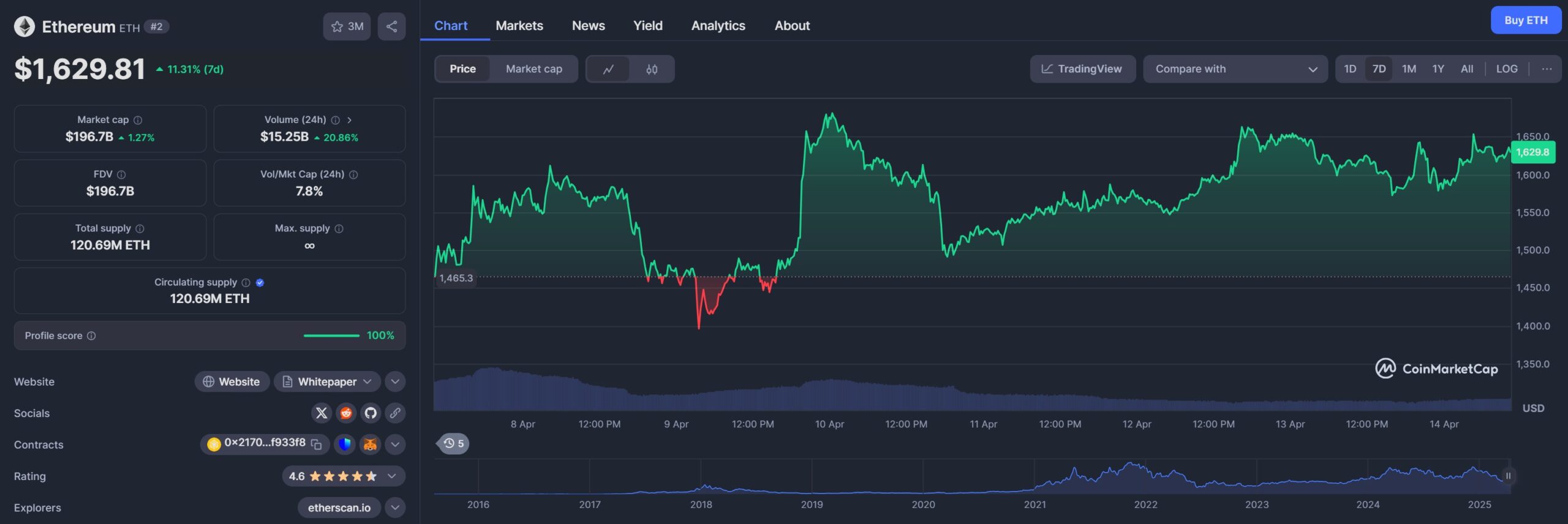Switch to the Chart tab

450,26
